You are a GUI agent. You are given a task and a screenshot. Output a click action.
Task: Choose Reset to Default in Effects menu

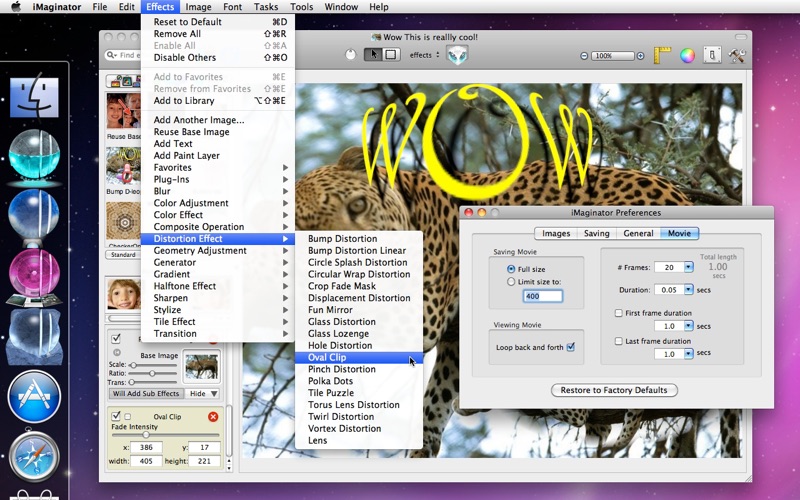point(218,22)
